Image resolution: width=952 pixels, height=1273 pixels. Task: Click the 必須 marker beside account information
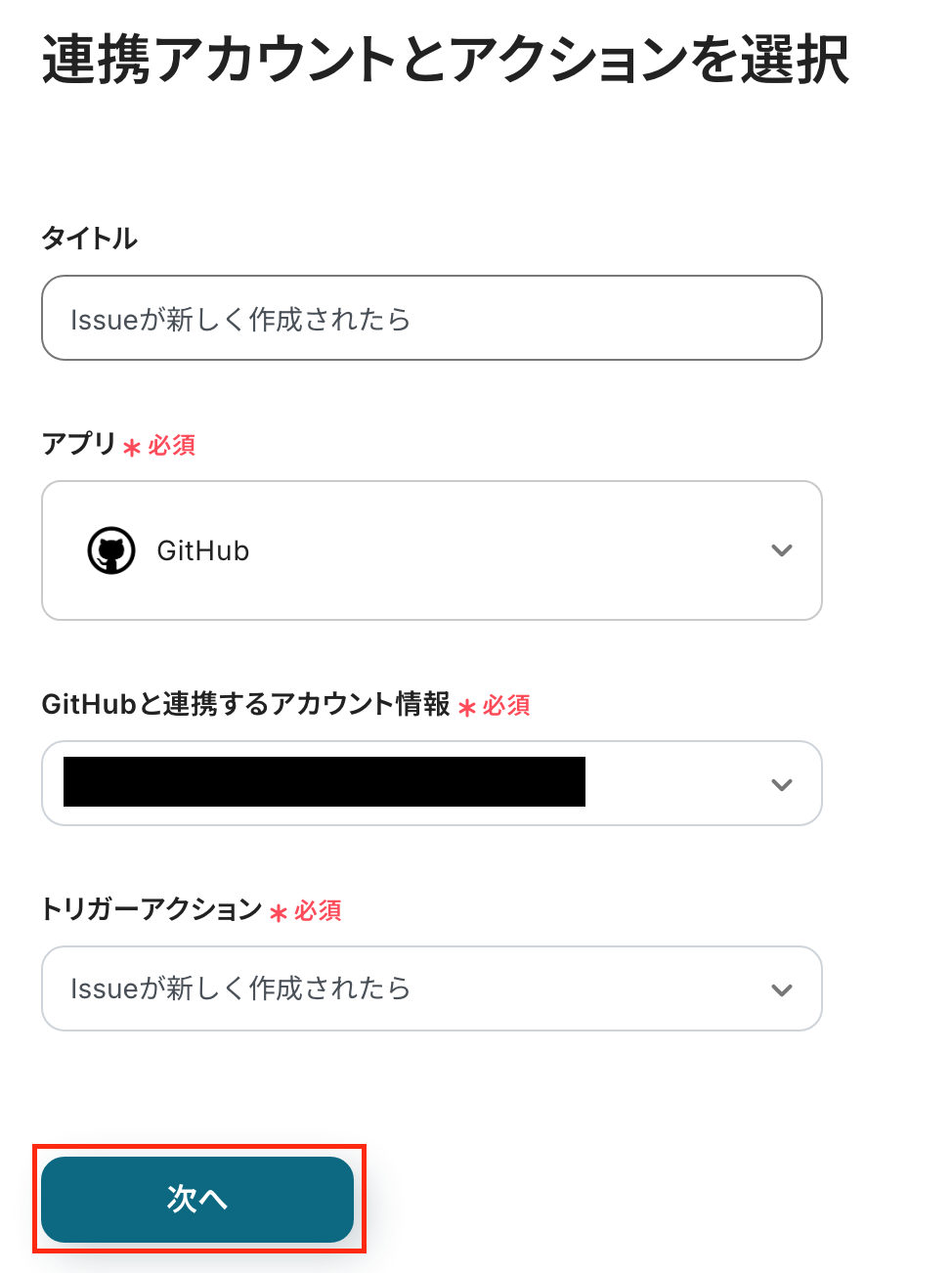click(506, 706)
